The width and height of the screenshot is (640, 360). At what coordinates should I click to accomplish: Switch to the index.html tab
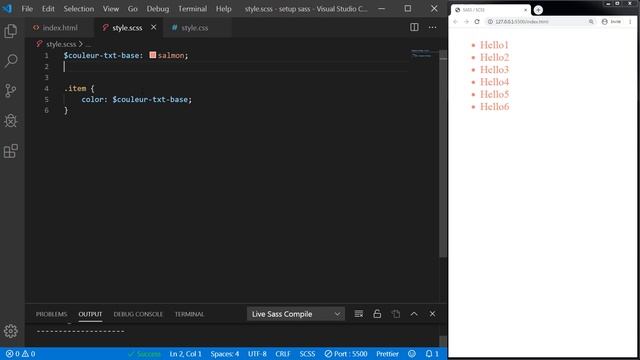tap(60, 28)
